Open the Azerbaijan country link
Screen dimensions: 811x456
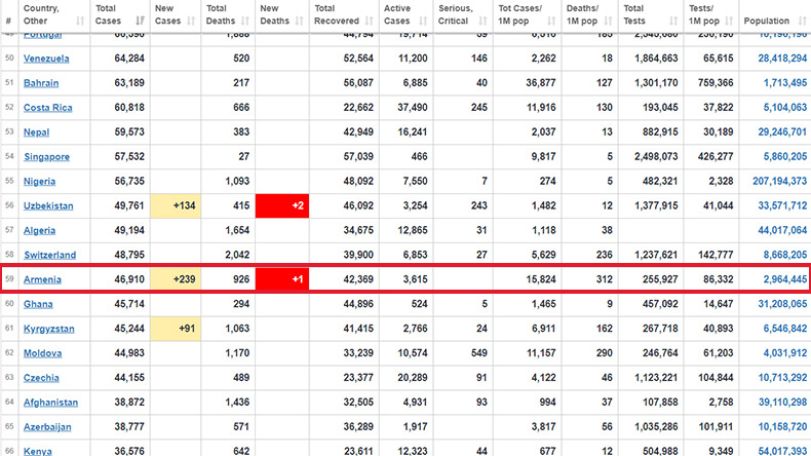click(x=47, y=427)
